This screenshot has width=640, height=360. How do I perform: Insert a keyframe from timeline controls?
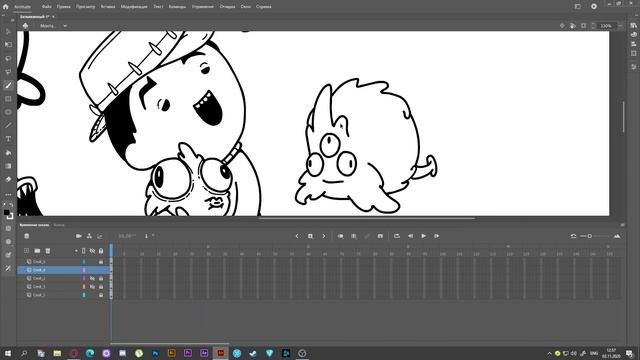[310, 236]
